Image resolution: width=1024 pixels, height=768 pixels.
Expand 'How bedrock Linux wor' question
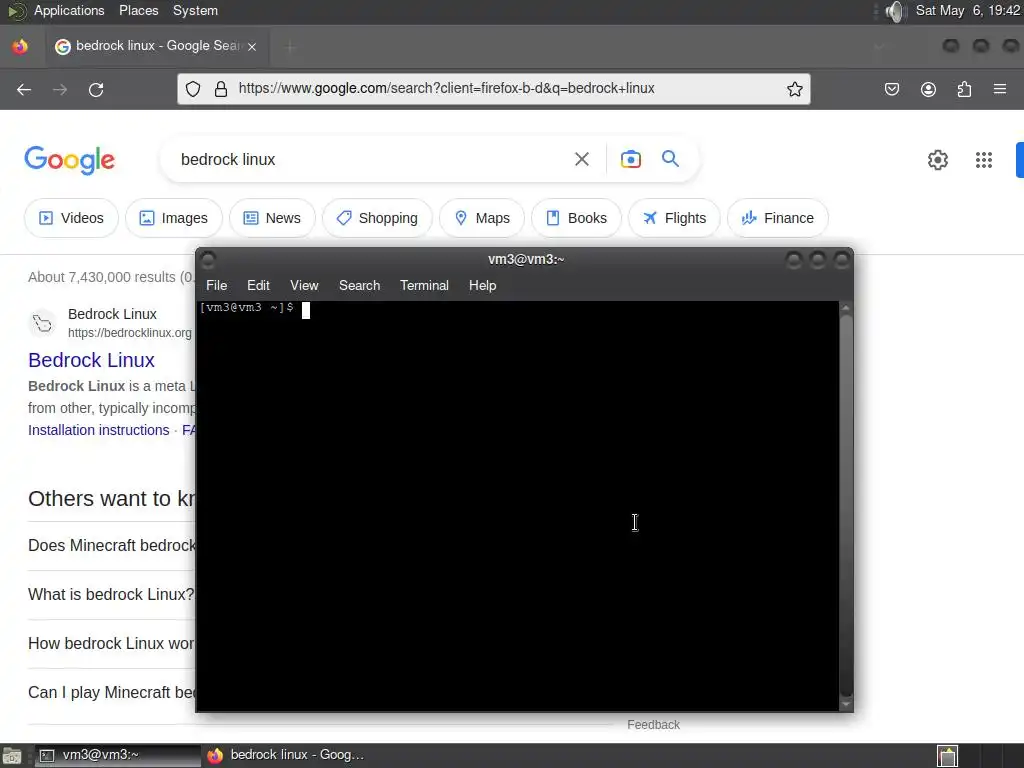[x=112, y=643]
